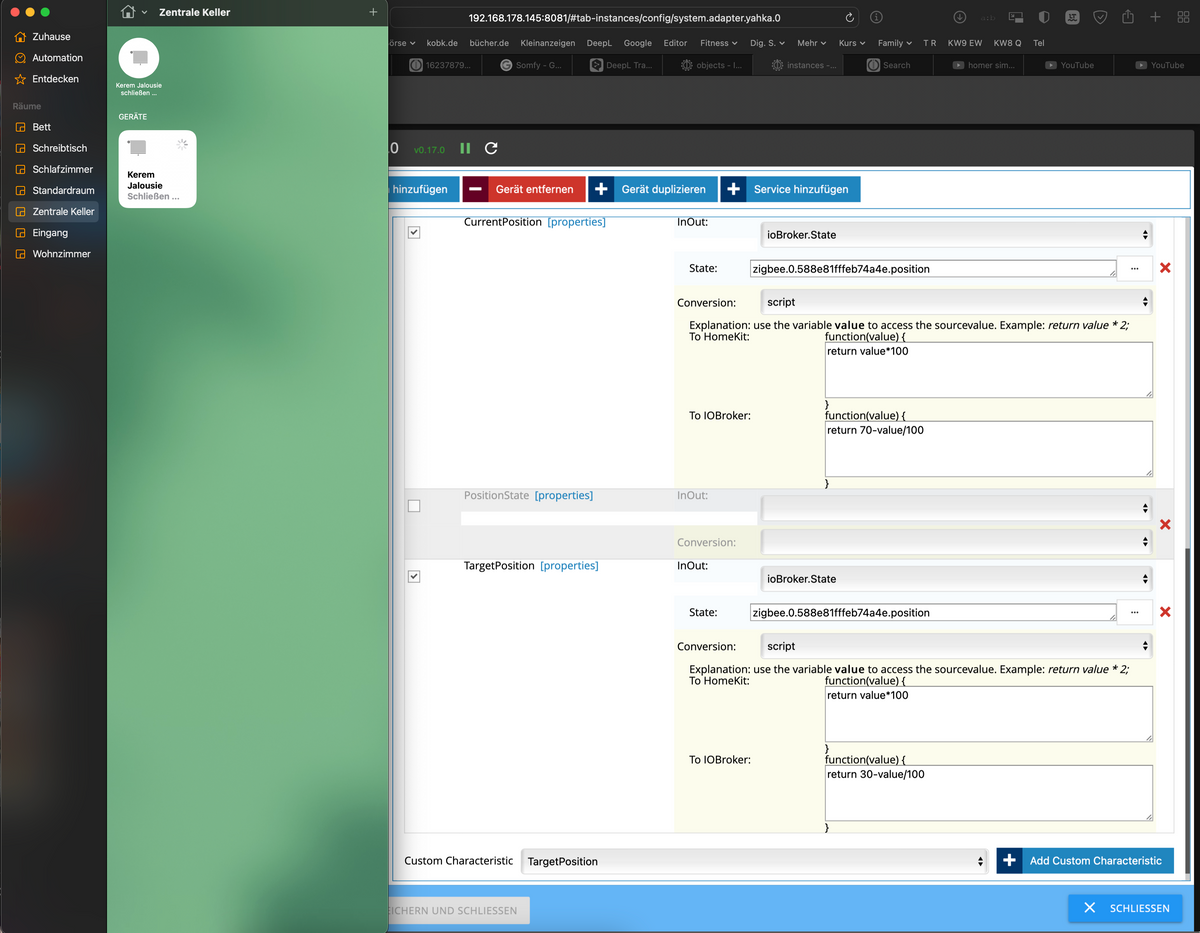1200x933 pixels.
Task: Open CurrentPosition properties link
Action: point(576,222)
